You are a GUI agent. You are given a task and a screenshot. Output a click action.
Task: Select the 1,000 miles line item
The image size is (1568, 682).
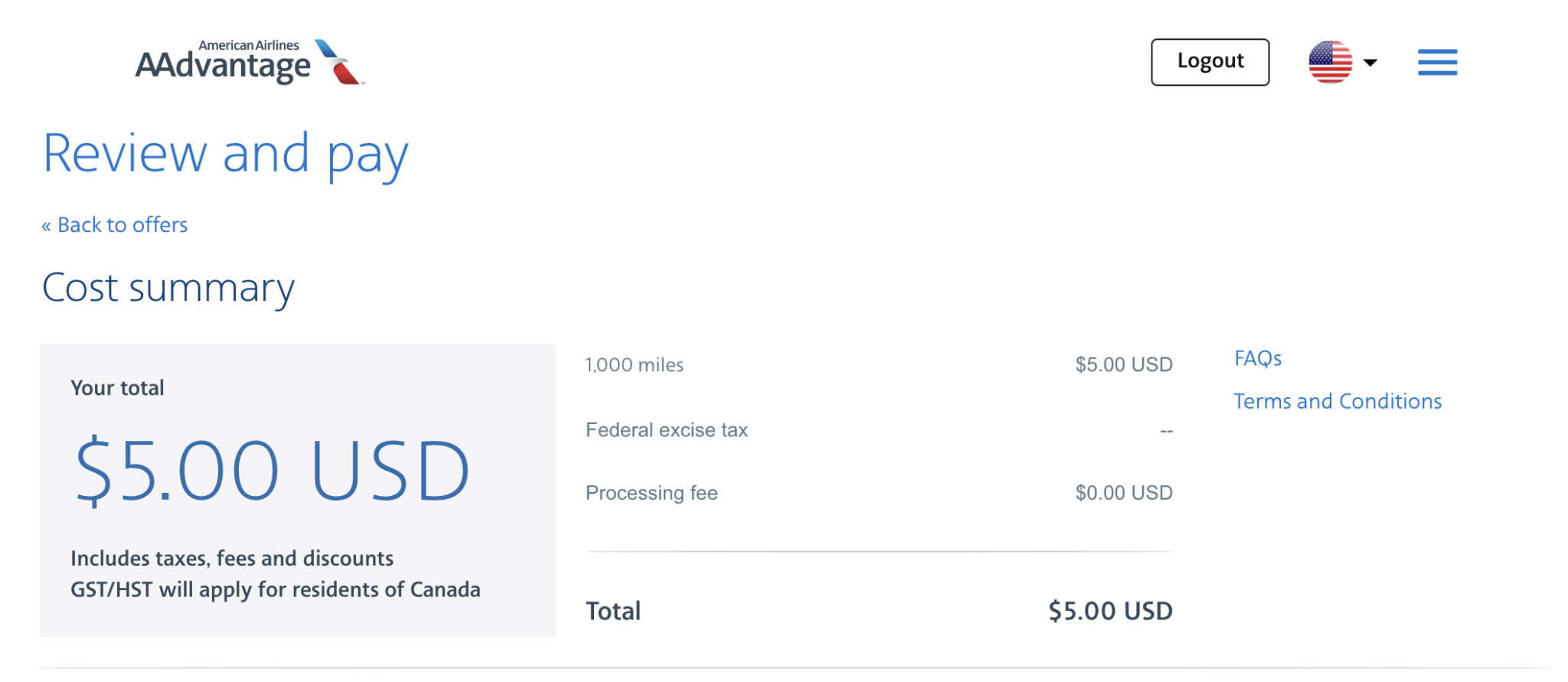(x=635, y=364)
